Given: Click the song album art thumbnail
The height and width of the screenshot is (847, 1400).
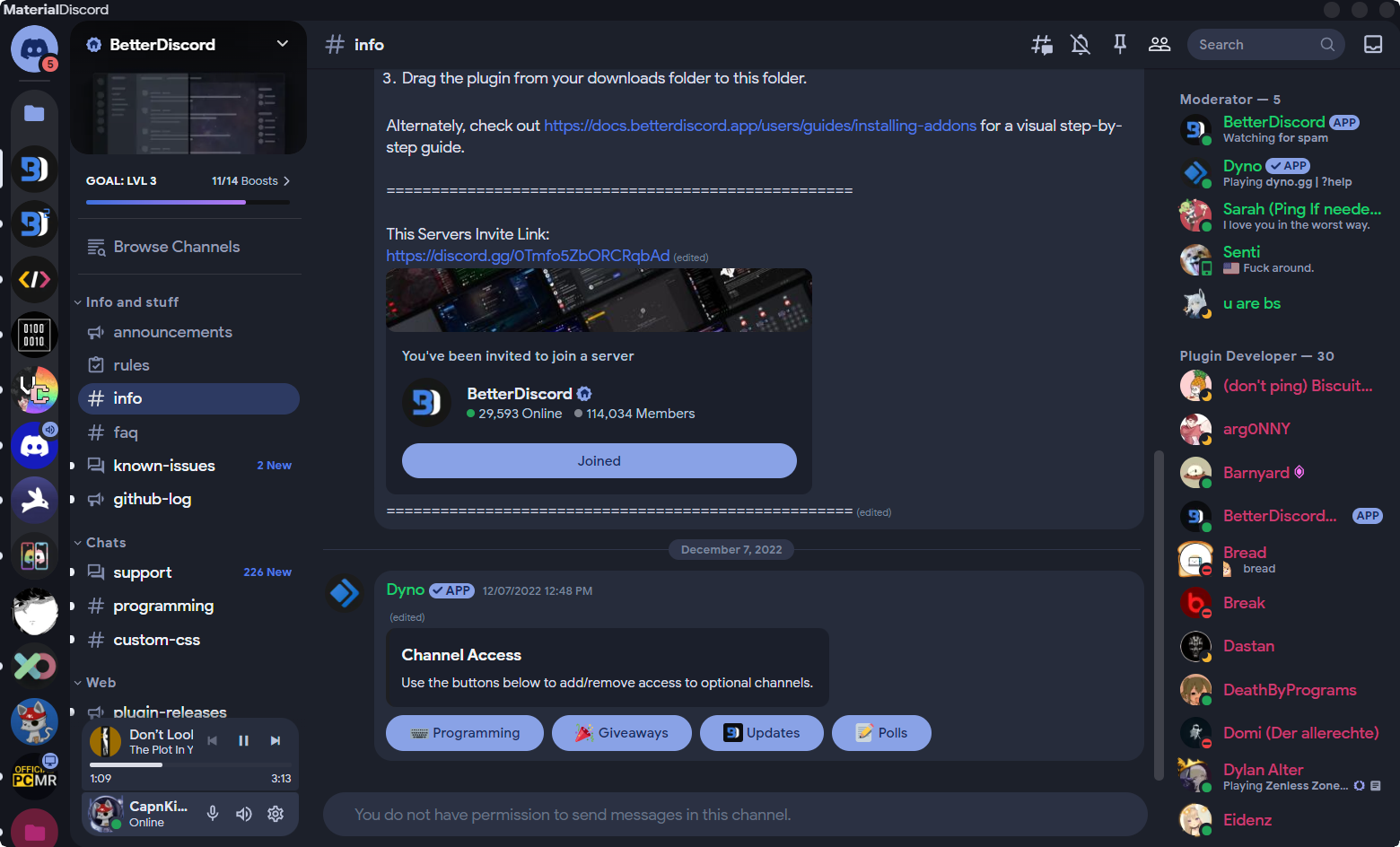Looking at the screenshot, I should [x=106, y=741].
